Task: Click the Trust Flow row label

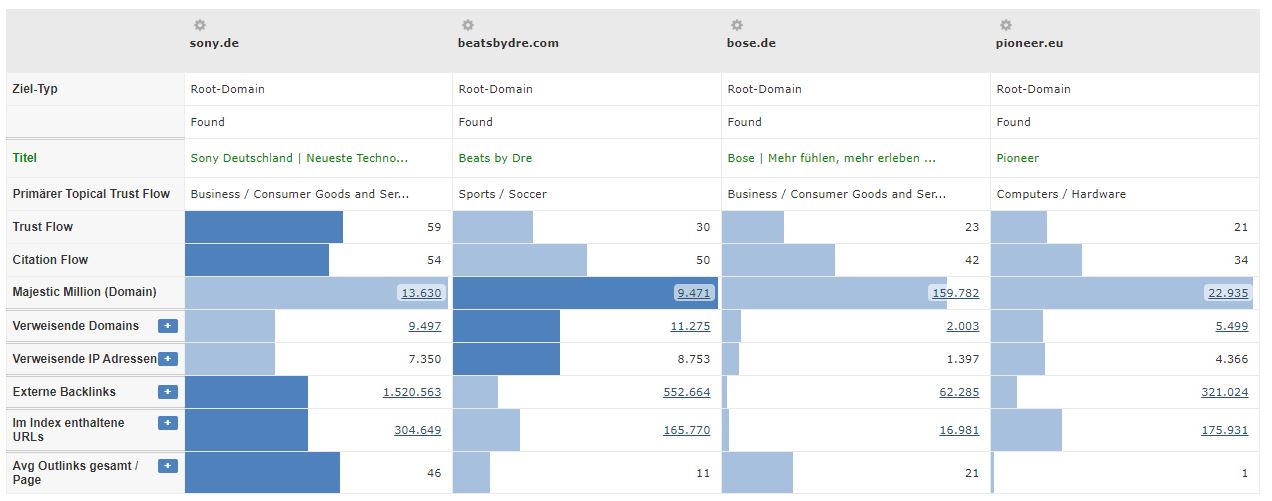Action: point(43,227)
